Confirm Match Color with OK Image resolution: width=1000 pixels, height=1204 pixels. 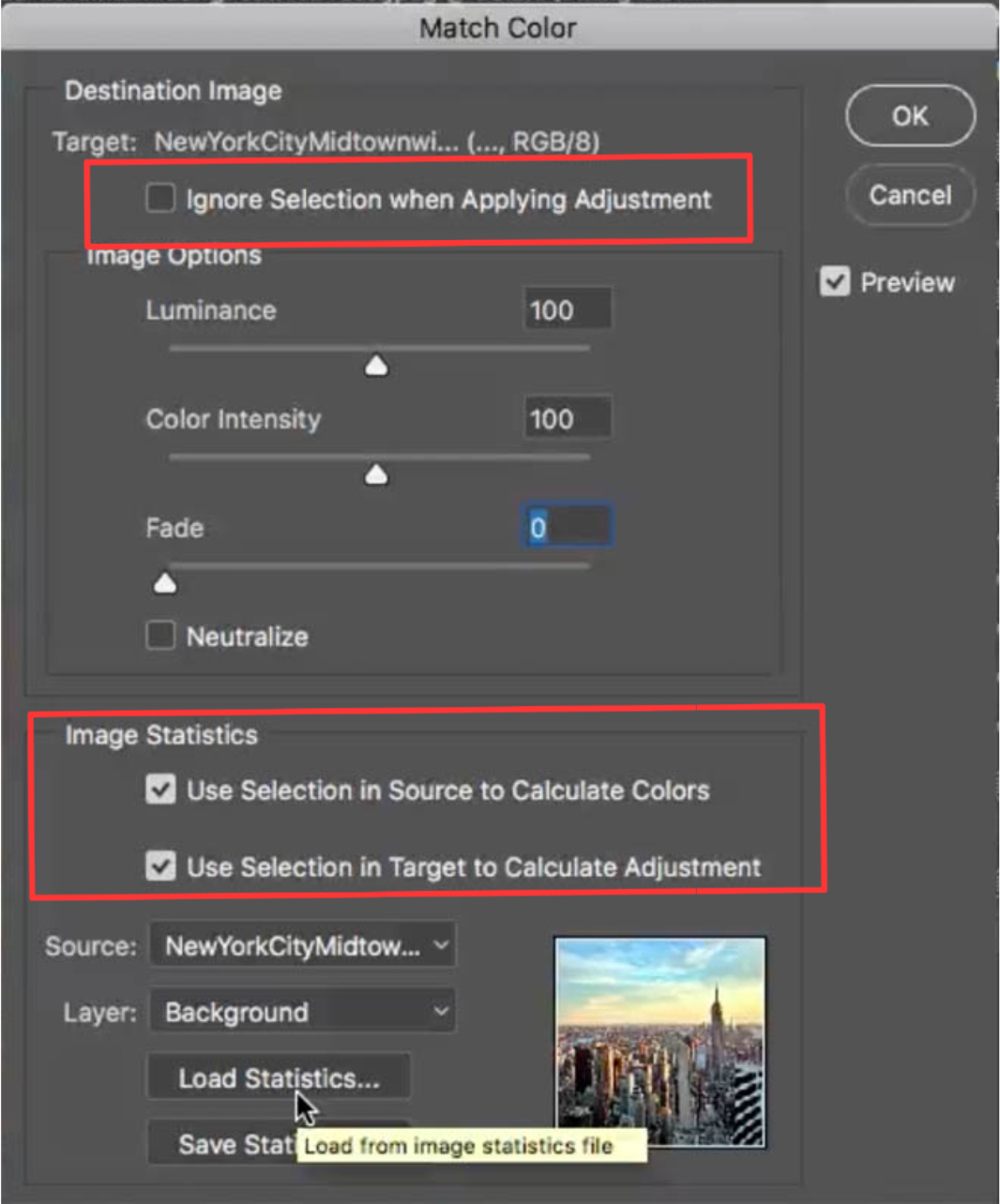click(x=909, y=114)
